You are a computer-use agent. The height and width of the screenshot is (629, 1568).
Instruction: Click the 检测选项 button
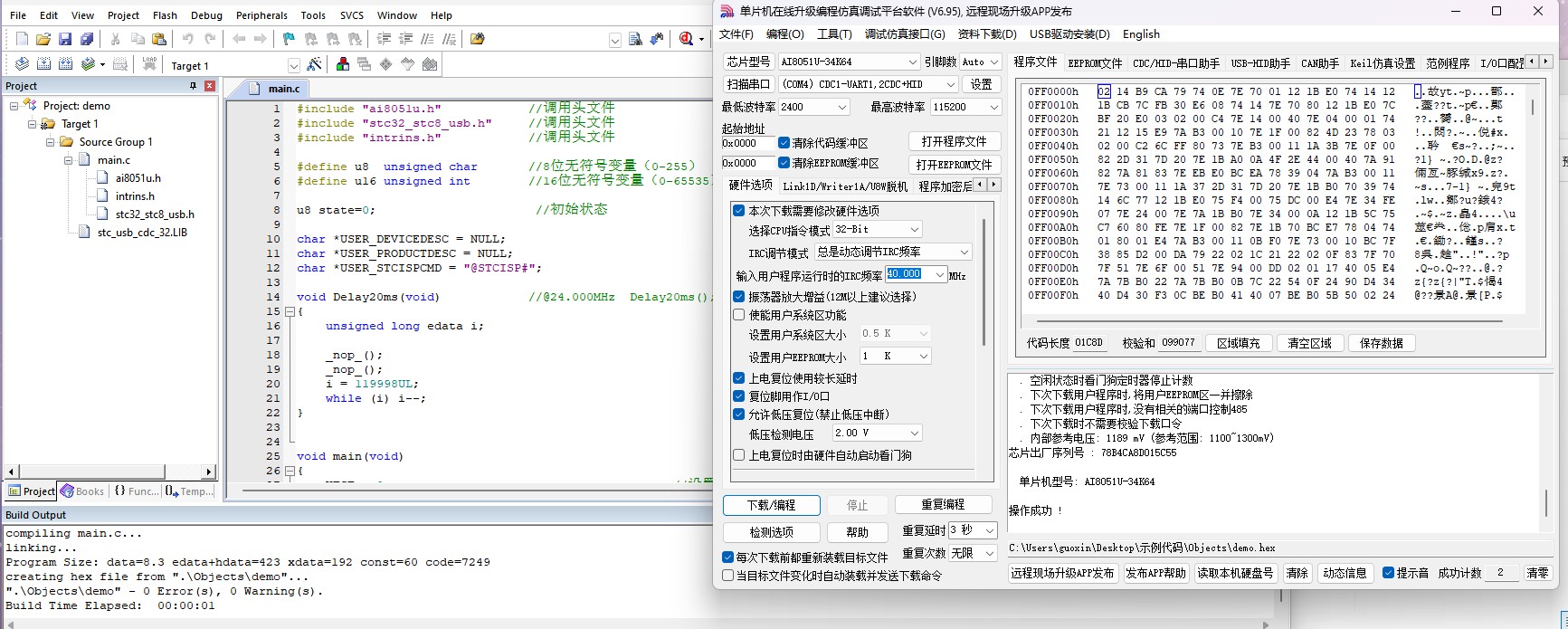point(771,532)
